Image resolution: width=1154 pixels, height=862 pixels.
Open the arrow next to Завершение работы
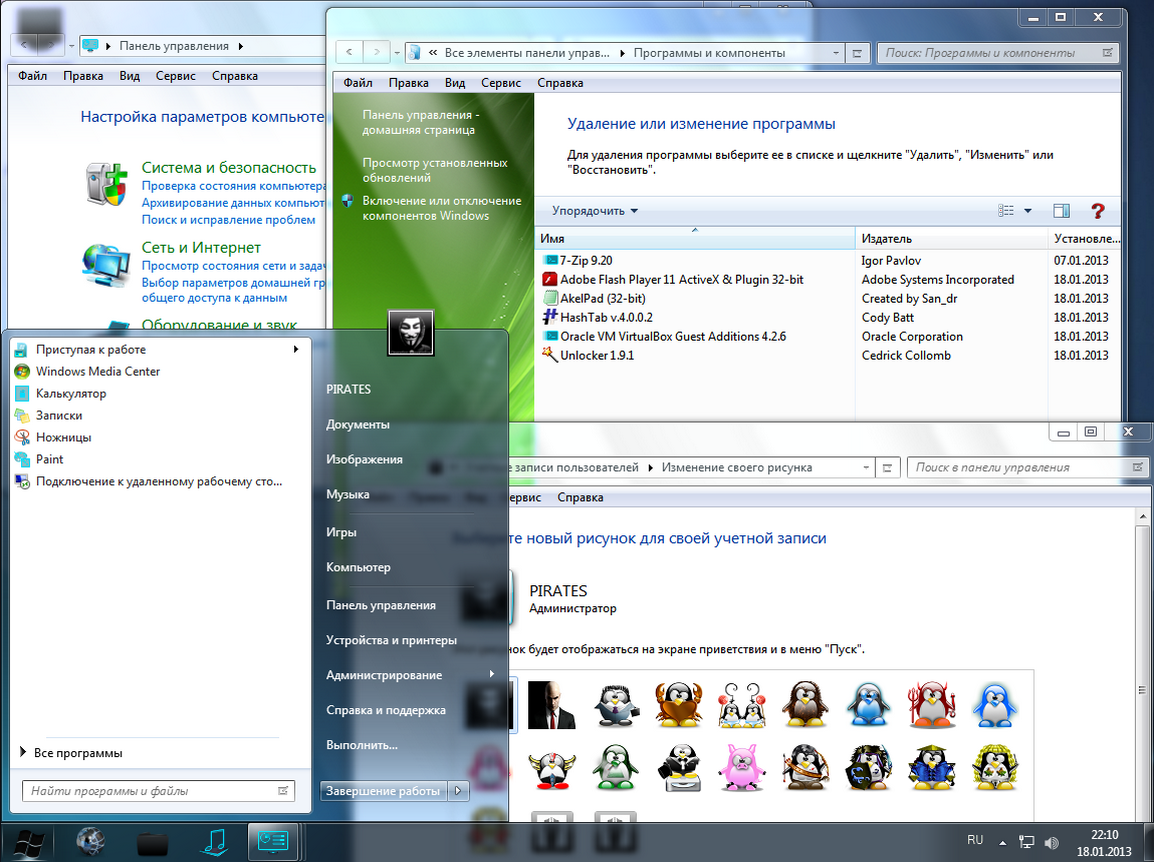click(458, 791)
